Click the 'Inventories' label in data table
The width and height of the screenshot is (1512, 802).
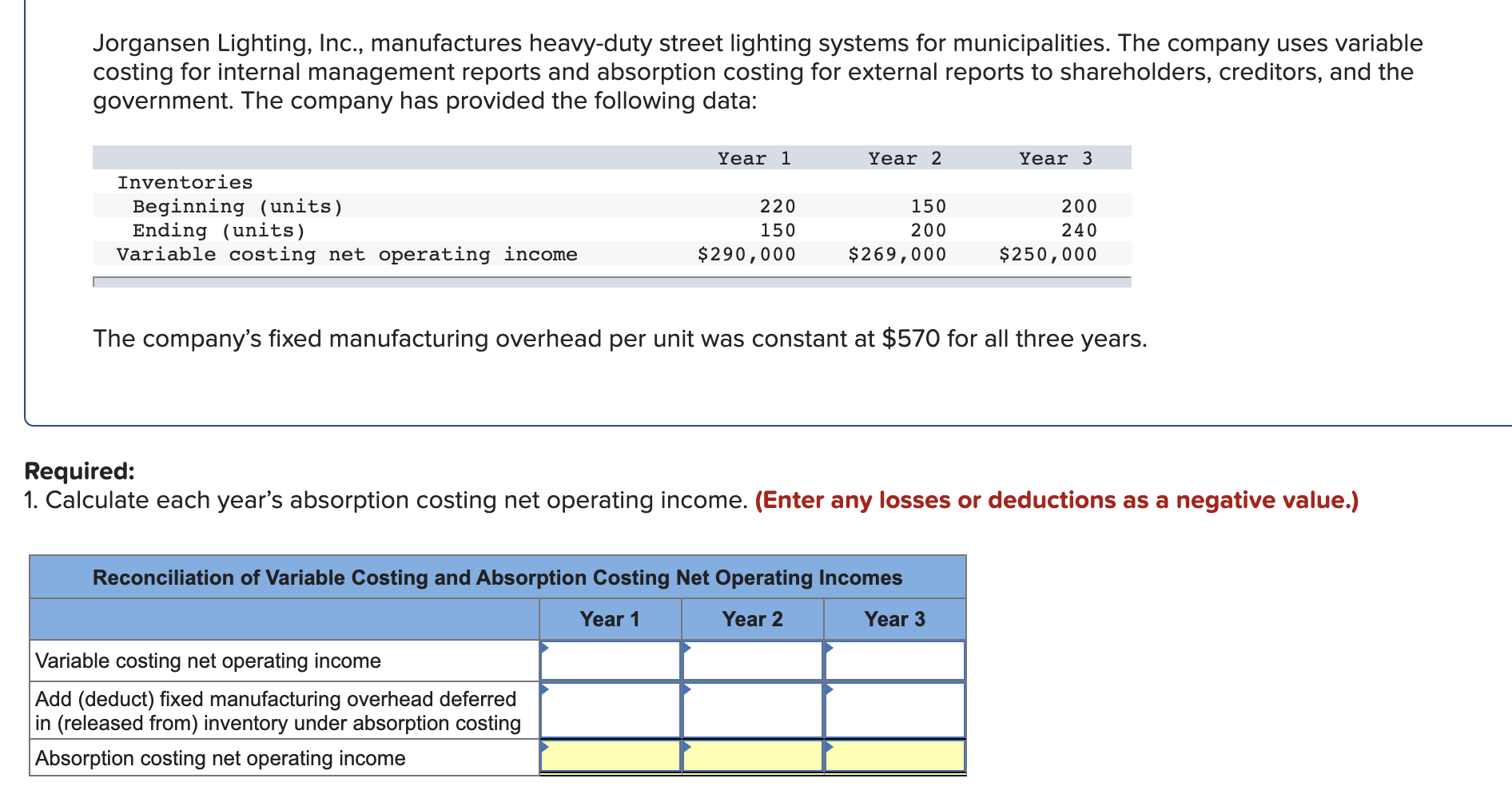click(x=185, y=182)
